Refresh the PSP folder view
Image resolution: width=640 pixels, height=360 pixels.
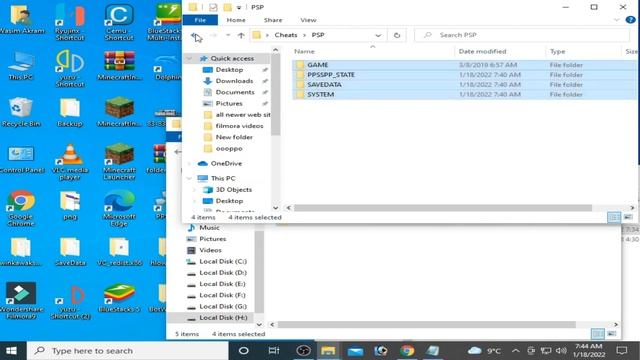tap(397, 35)
